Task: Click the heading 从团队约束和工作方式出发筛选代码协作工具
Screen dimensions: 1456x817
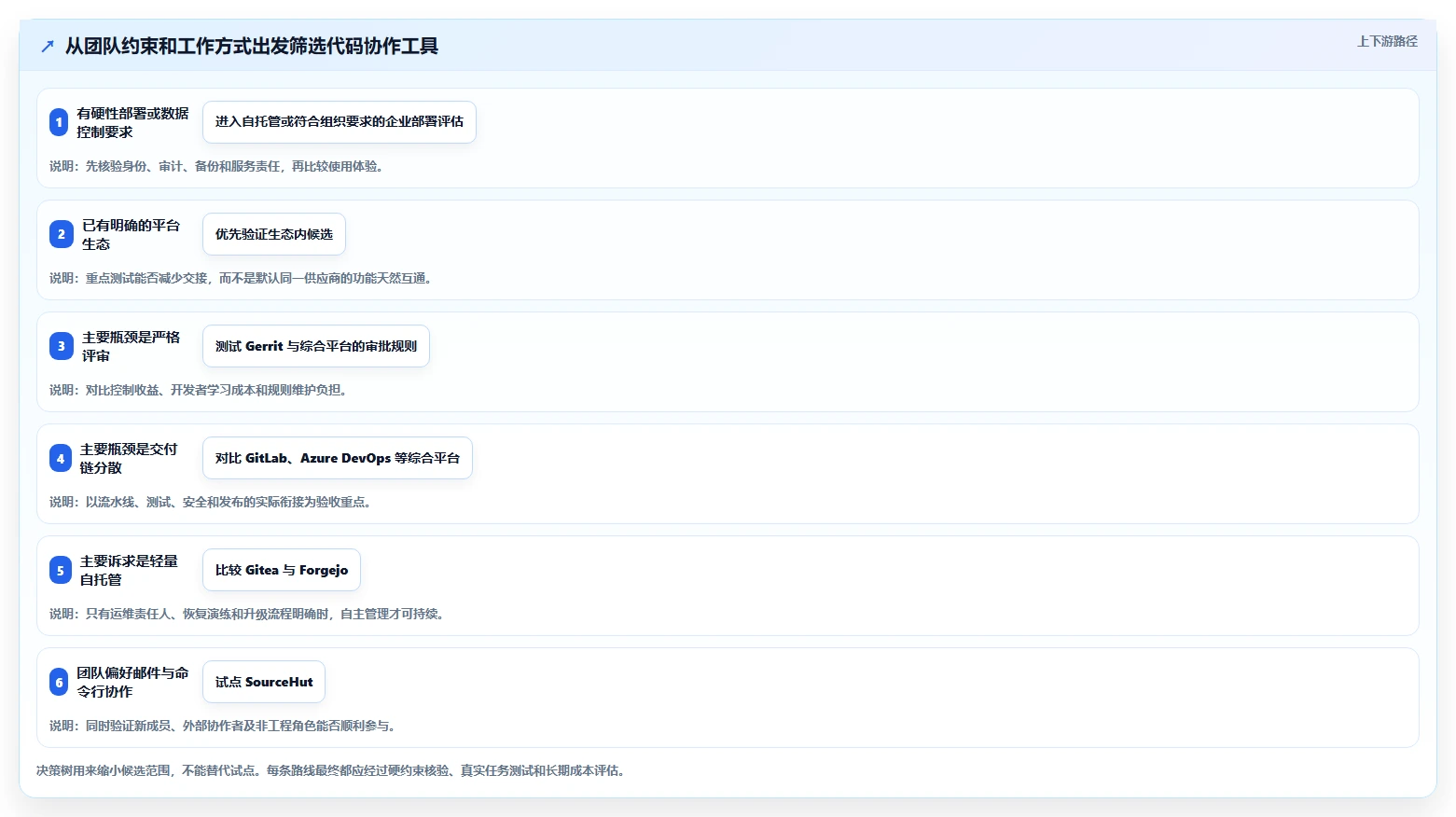Action: click(252, 46)
